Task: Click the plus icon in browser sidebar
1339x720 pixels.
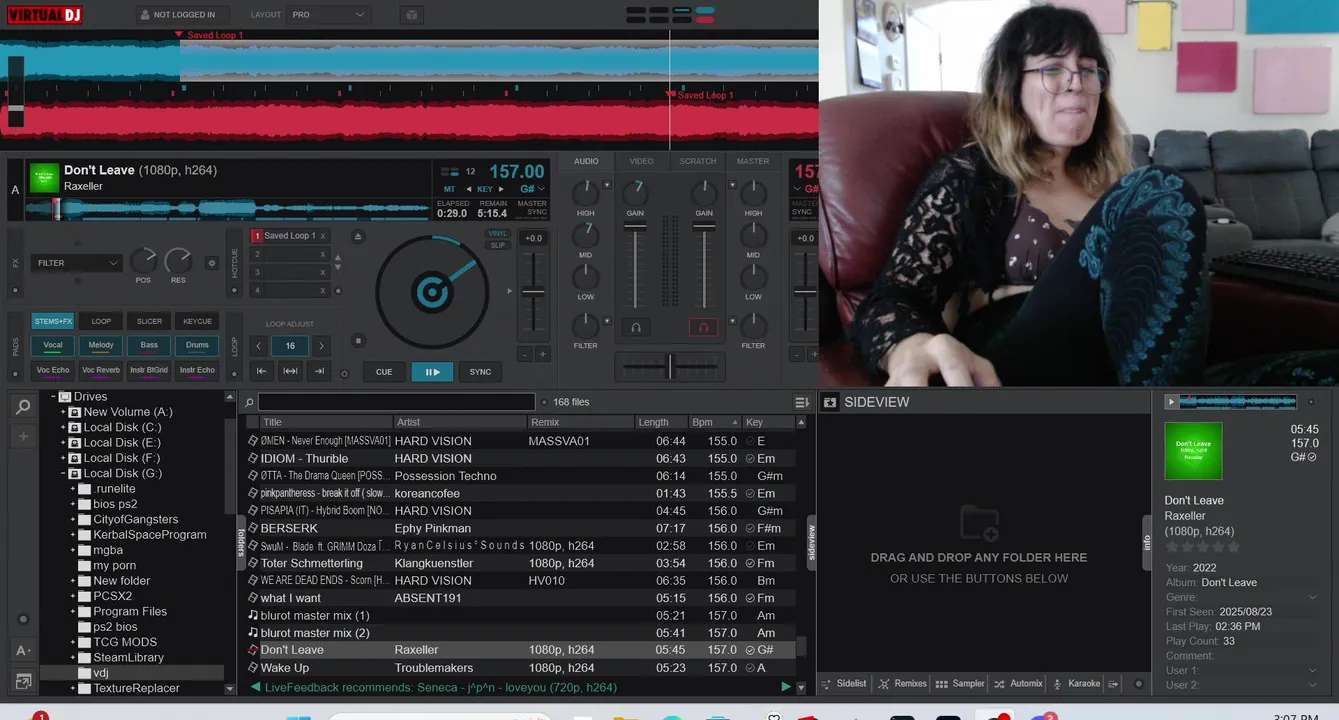Action: coord(23,437)
